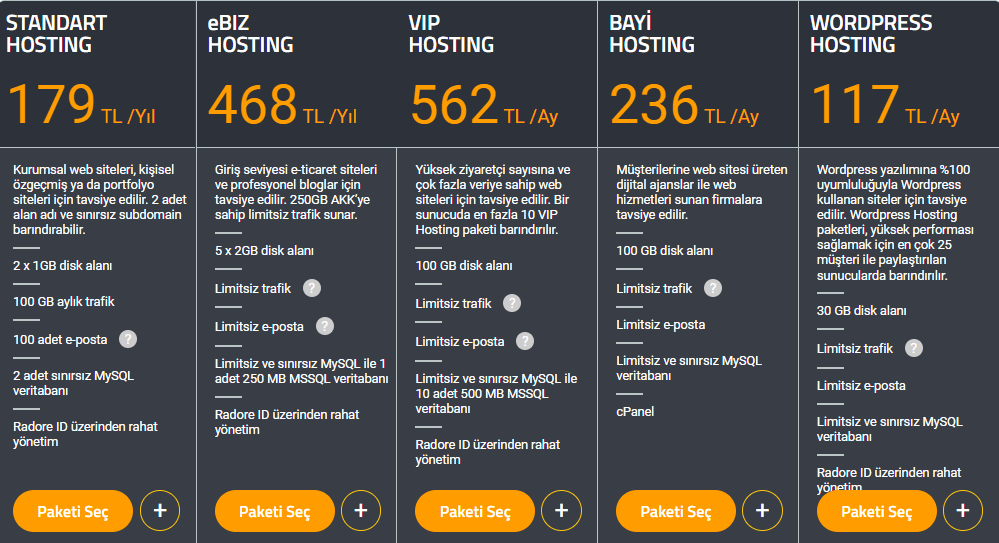Expand Standart Hosting details with plus button
Viewport: 999px width, 543px height.
(160, 510)
